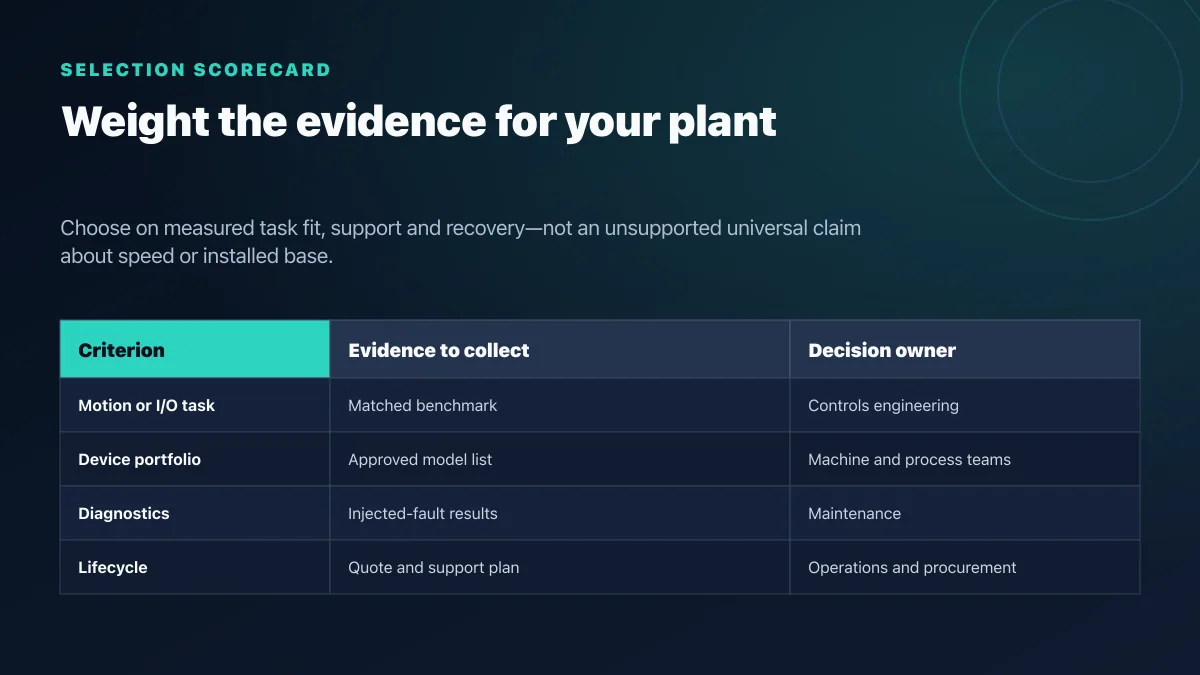Viewport: 1200px width, 675px height.
Task: Click the Lifecycle row label
Action: point(195,567)
